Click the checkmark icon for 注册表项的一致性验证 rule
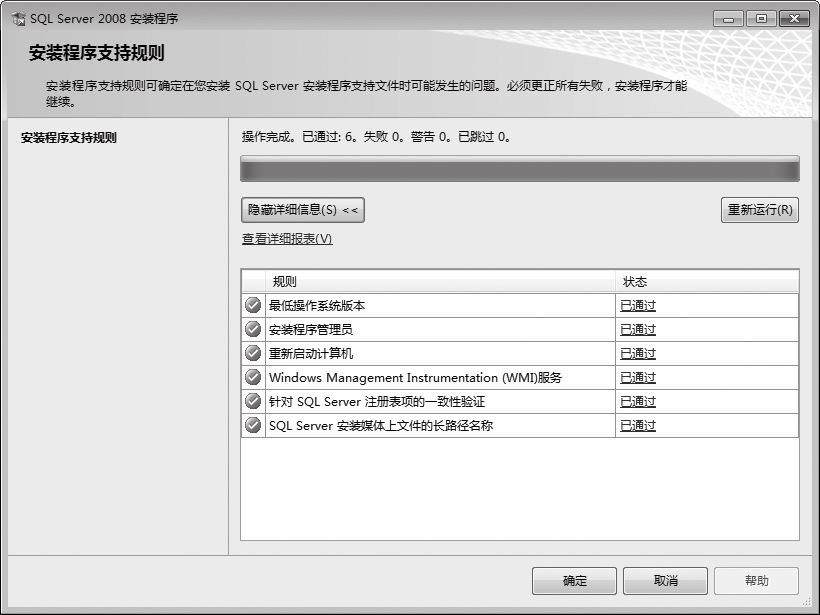 (x=253, y=401)
